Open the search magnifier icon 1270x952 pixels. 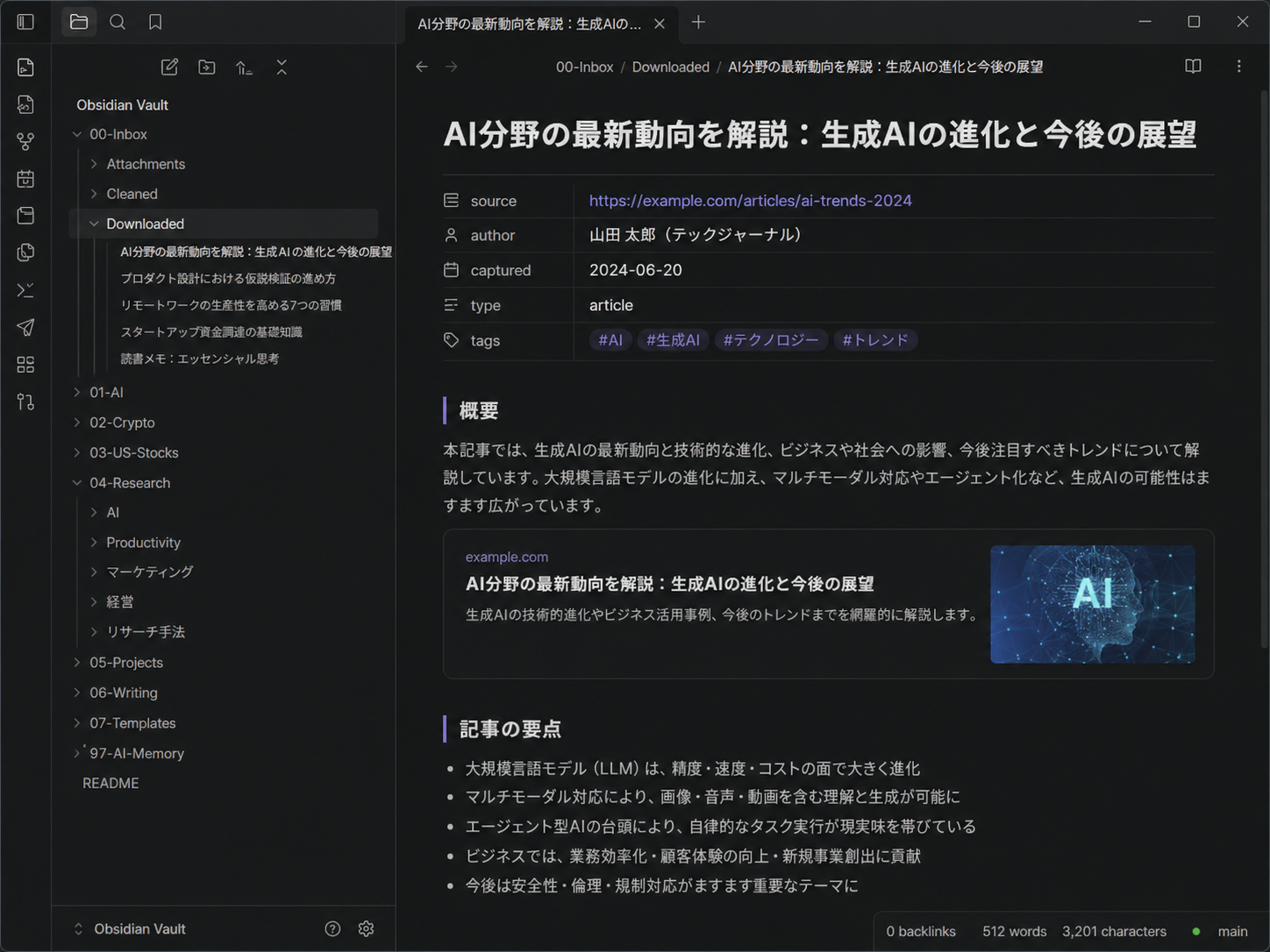point(117,22)
